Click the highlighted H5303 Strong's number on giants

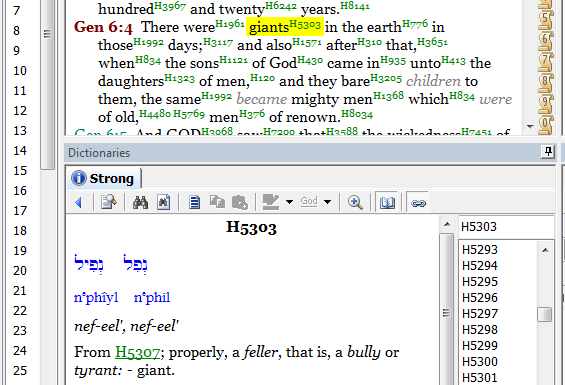pos(305,24)
